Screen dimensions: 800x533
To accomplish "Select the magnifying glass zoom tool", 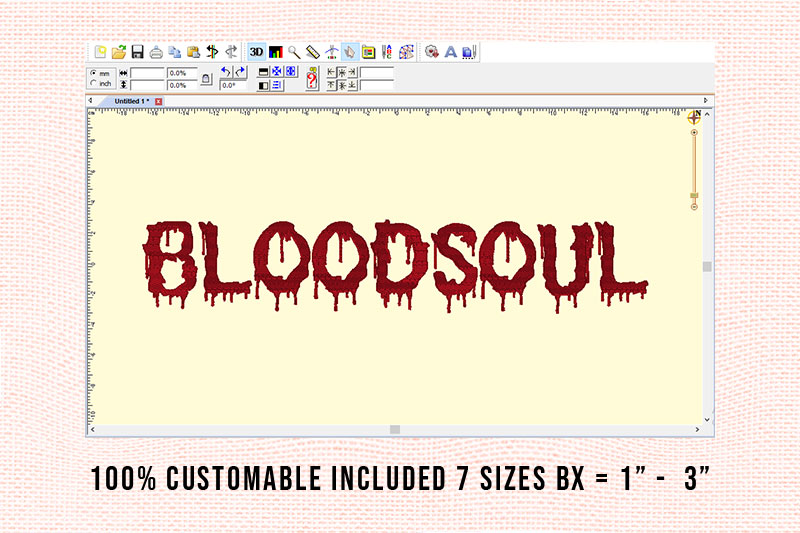I will pyautogui.click(x=294, y=52).
